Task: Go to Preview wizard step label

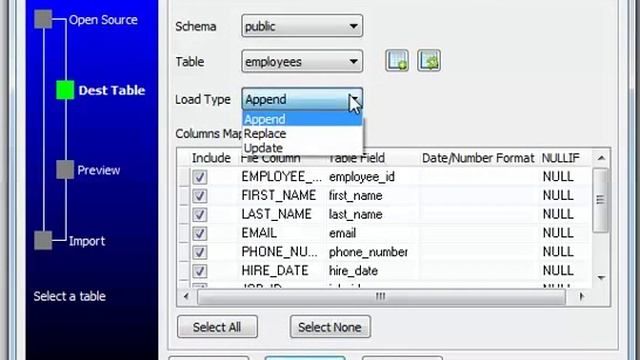Action: pyautogui.click(x=99, y=170)
